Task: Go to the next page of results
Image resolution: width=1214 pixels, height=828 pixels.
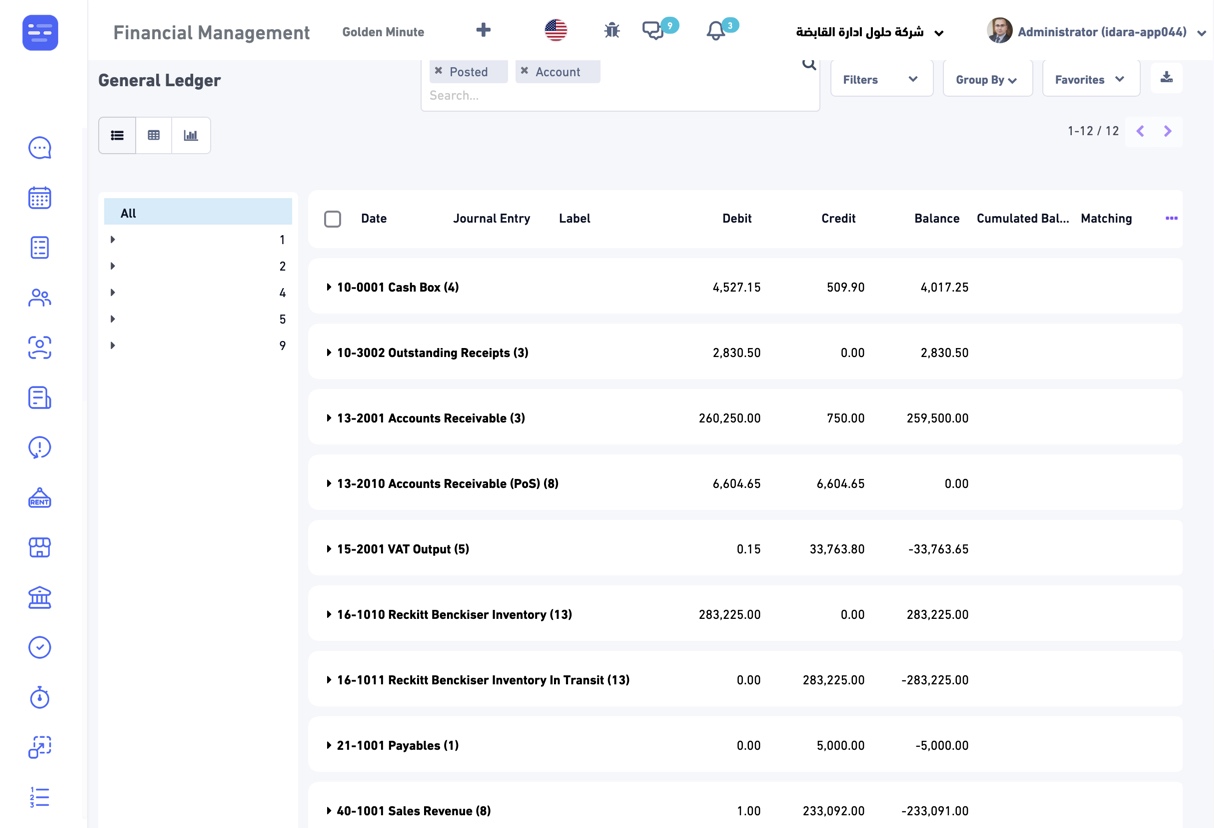Action: pos(1167,131)
